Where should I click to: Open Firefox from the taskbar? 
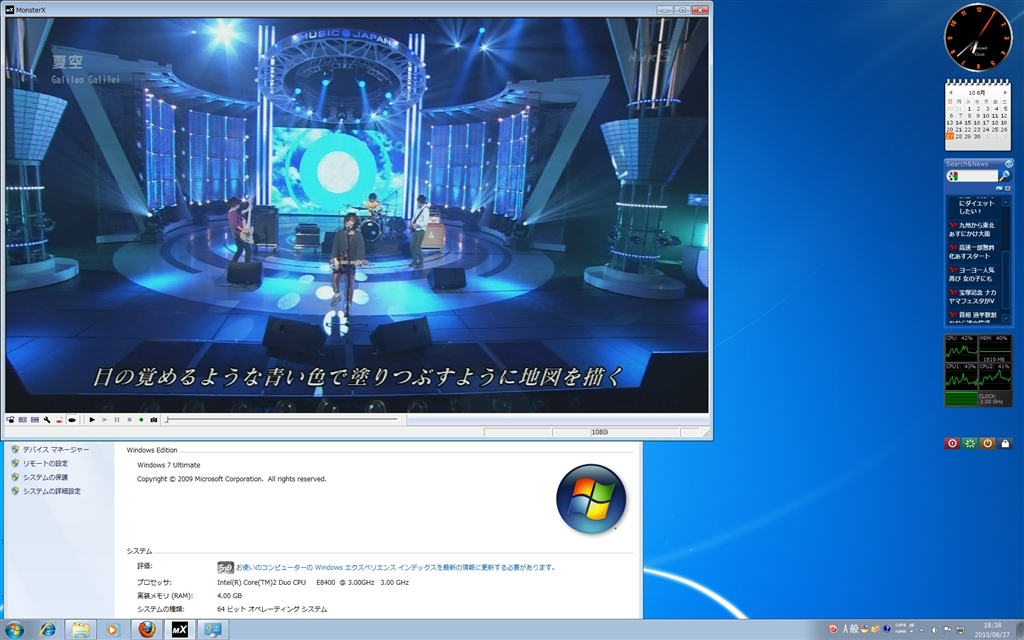click(146, 629)
